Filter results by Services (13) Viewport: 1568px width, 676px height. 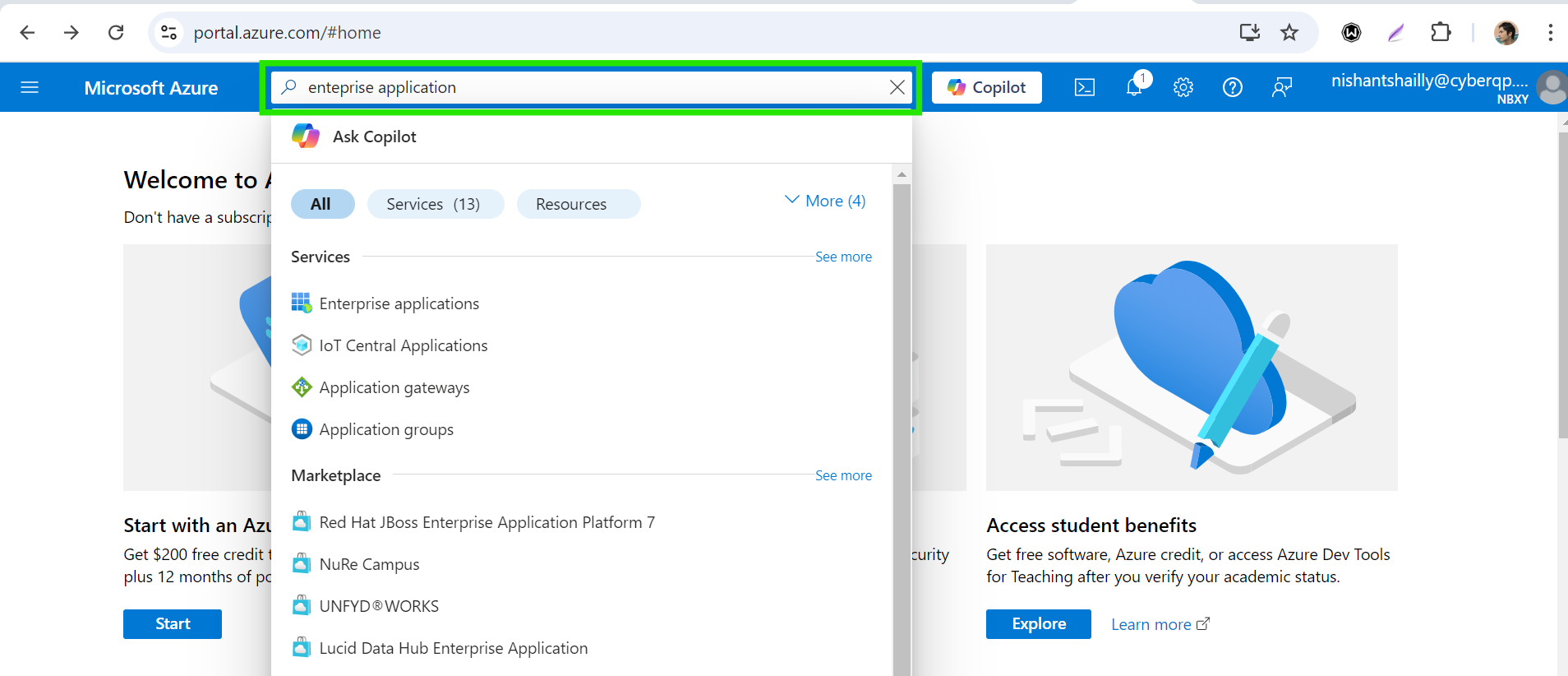[435, 204]
